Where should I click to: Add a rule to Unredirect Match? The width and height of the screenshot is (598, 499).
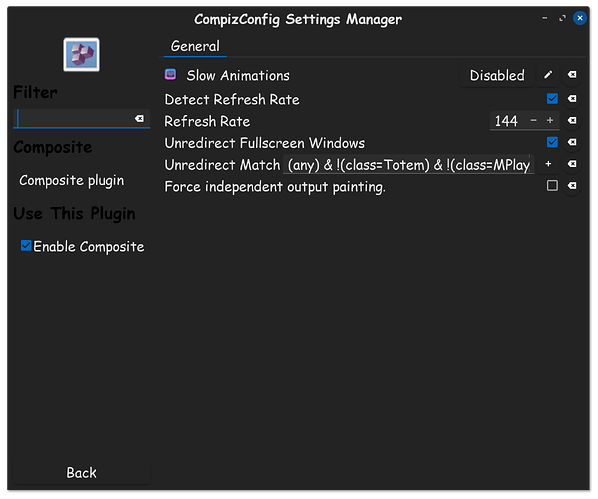click(x=548, y=164)
